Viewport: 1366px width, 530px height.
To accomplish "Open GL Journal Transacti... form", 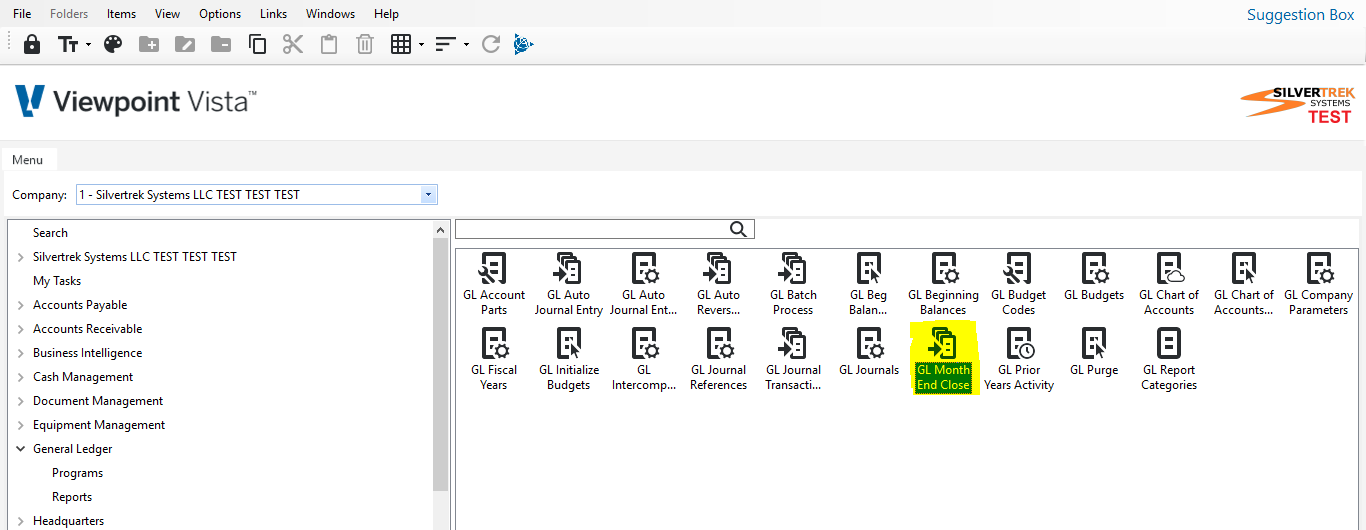I will [x=793, y=359].
